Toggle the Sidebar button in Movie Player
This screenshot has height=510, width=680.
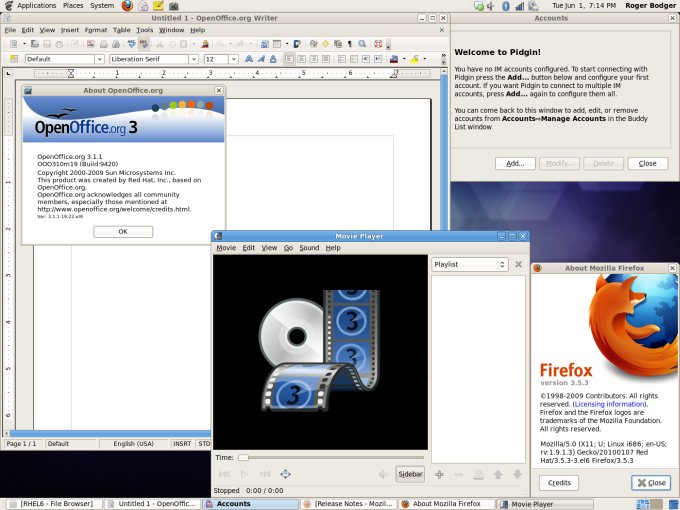tap(410, 474)
